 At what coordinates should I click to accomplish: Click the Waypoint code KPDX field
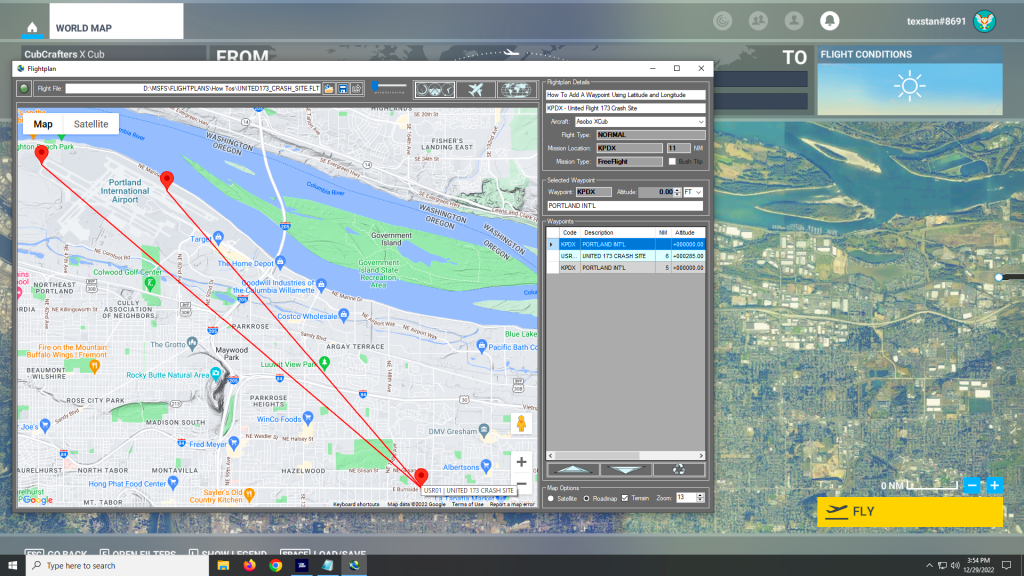click(x=593, y=192)
